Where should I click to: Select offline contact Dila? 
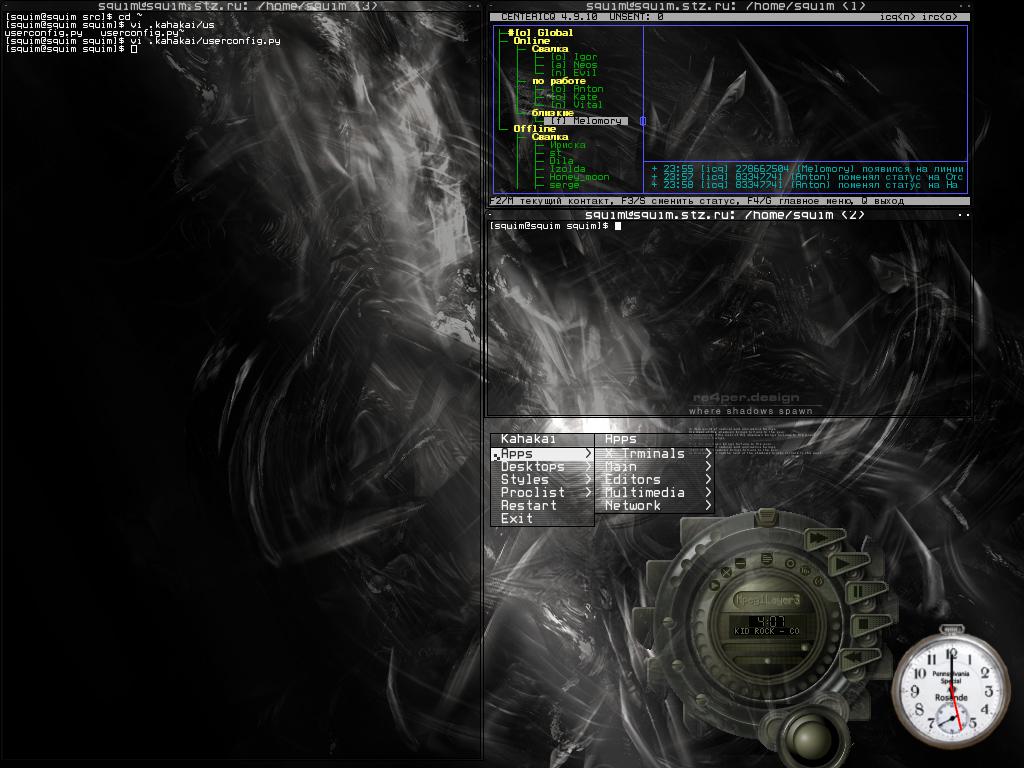point(562,161)
